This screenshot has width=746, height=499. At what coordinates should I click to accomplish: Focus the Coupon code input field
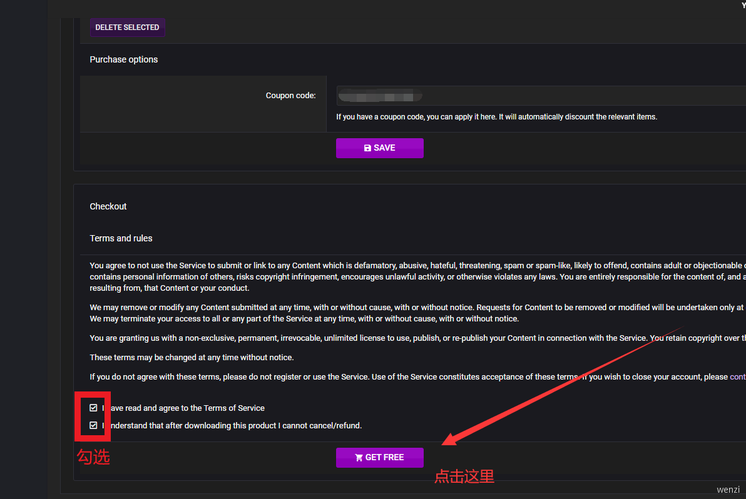click(x=541, y=96)
